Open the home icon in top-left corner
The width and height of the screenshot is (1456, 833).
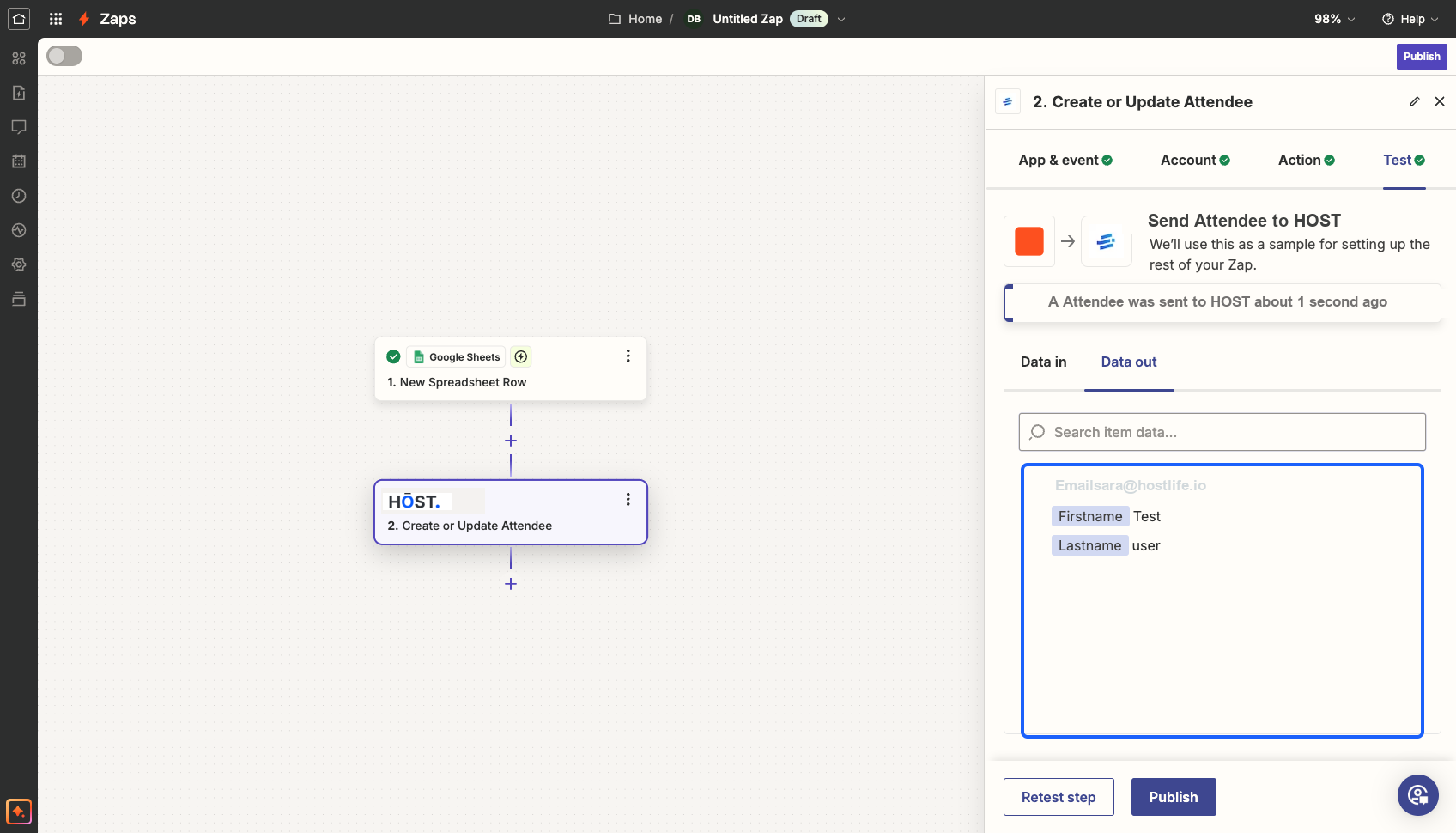[19, 19]
